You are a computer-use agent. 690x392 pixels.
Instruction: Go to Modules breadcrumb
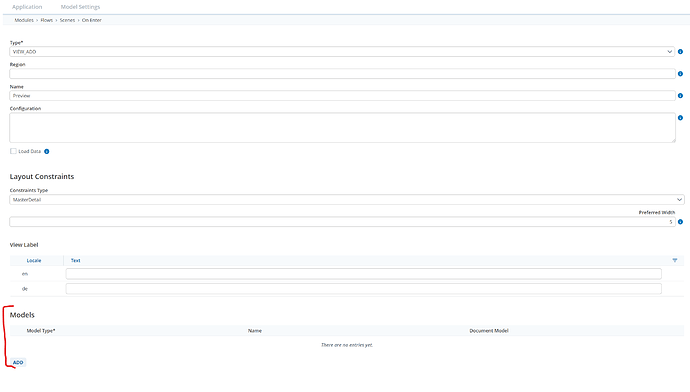pos(24,20)
